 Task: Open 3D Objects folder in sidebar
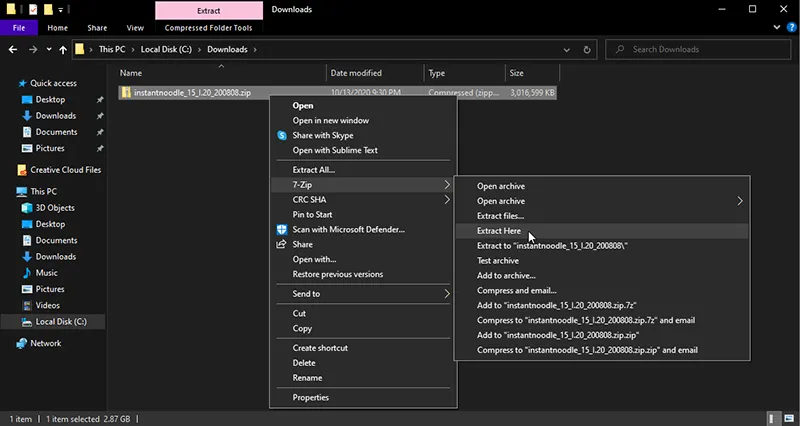click(x=56, y=208)
